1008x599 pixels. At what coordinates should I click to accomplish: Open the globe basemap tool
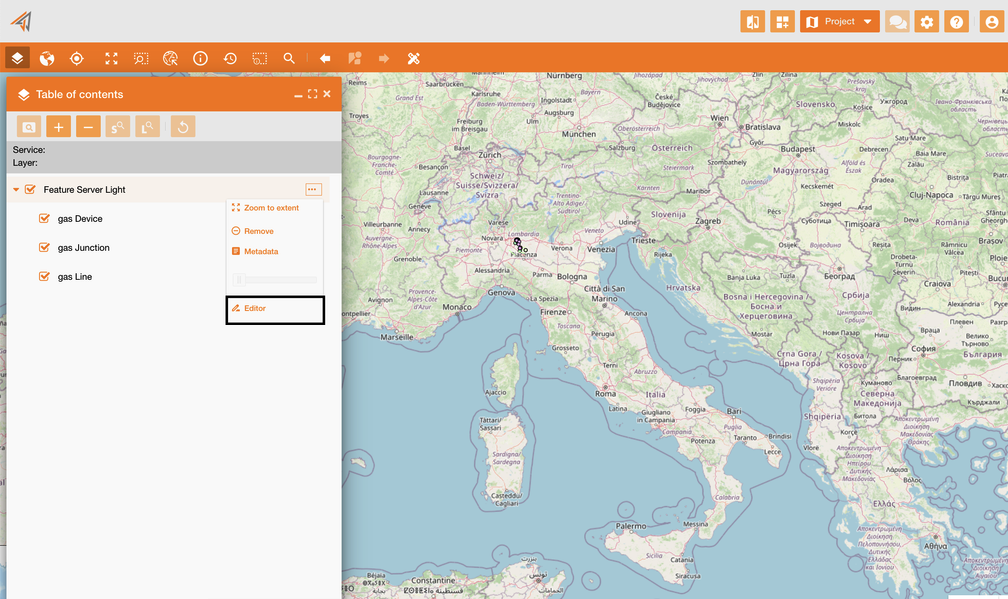[x=47, y=58]
